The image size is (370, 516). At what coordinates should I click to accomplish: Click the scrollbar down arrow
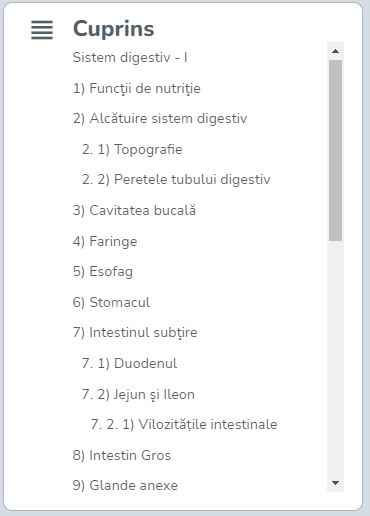pyautogui.click(x=335, y=483)
